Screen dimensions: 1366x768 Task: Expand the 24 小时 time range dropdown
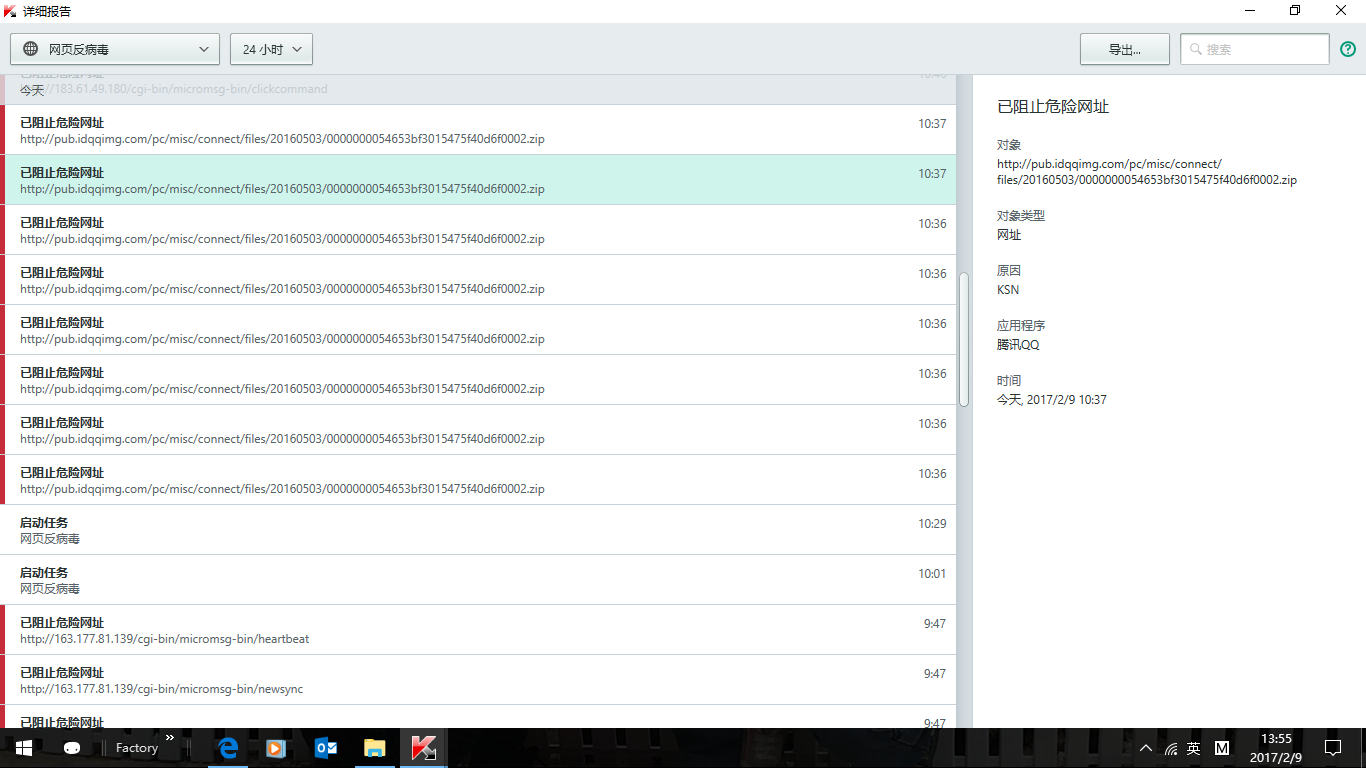click(x=271, y=49)
